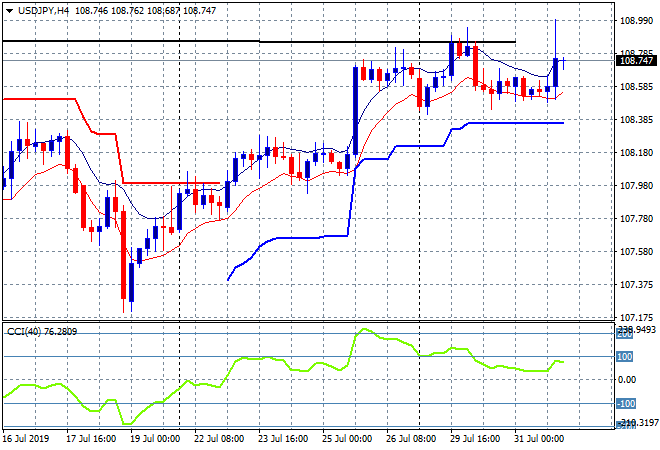Click the 108.385 price scale value
The width and height of the screenshot is (660, 450).
click(636, 120)
